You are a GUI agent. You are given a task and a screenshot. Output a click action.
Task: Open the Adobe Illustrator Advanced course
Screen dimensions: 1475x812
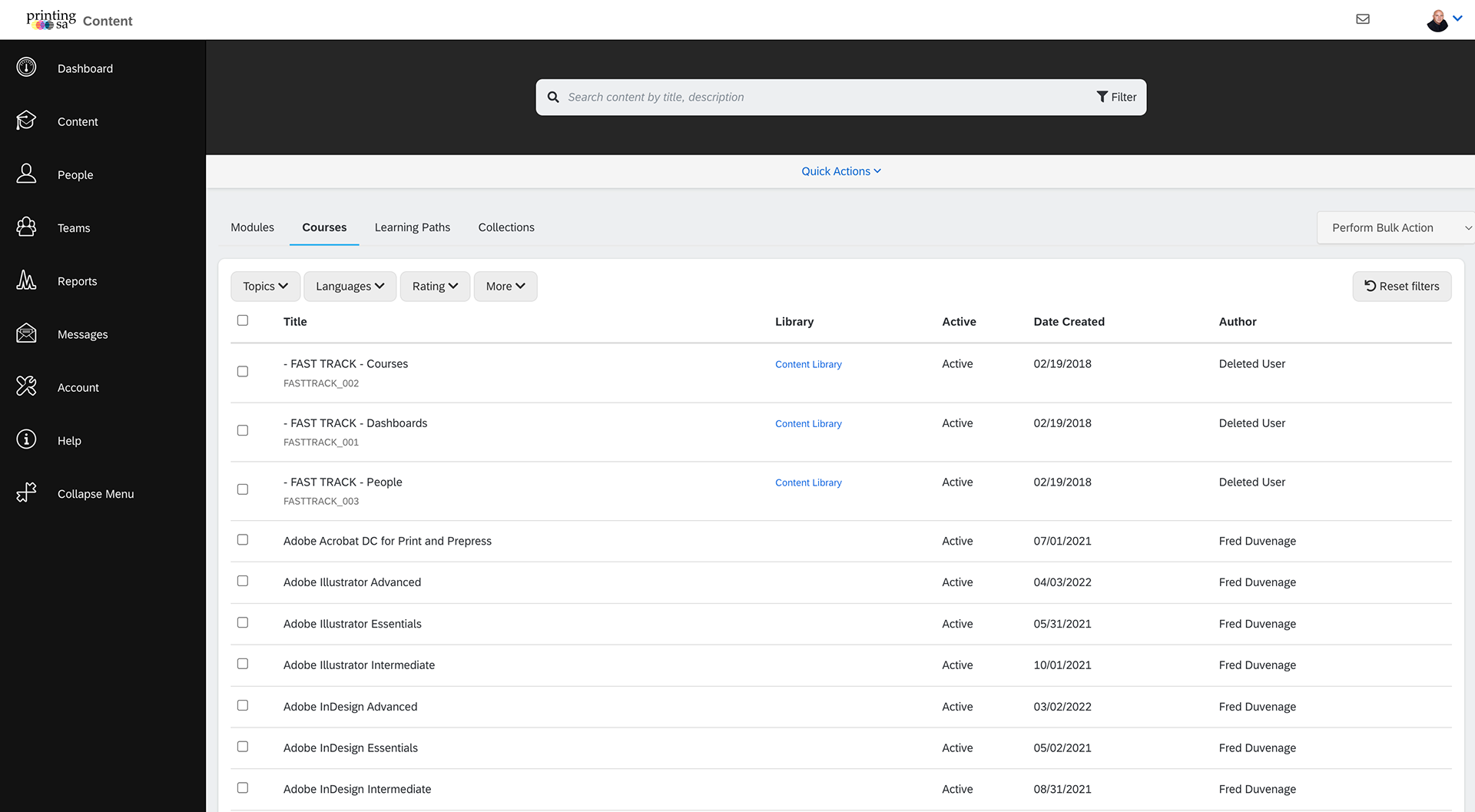(x=352, y=582)
